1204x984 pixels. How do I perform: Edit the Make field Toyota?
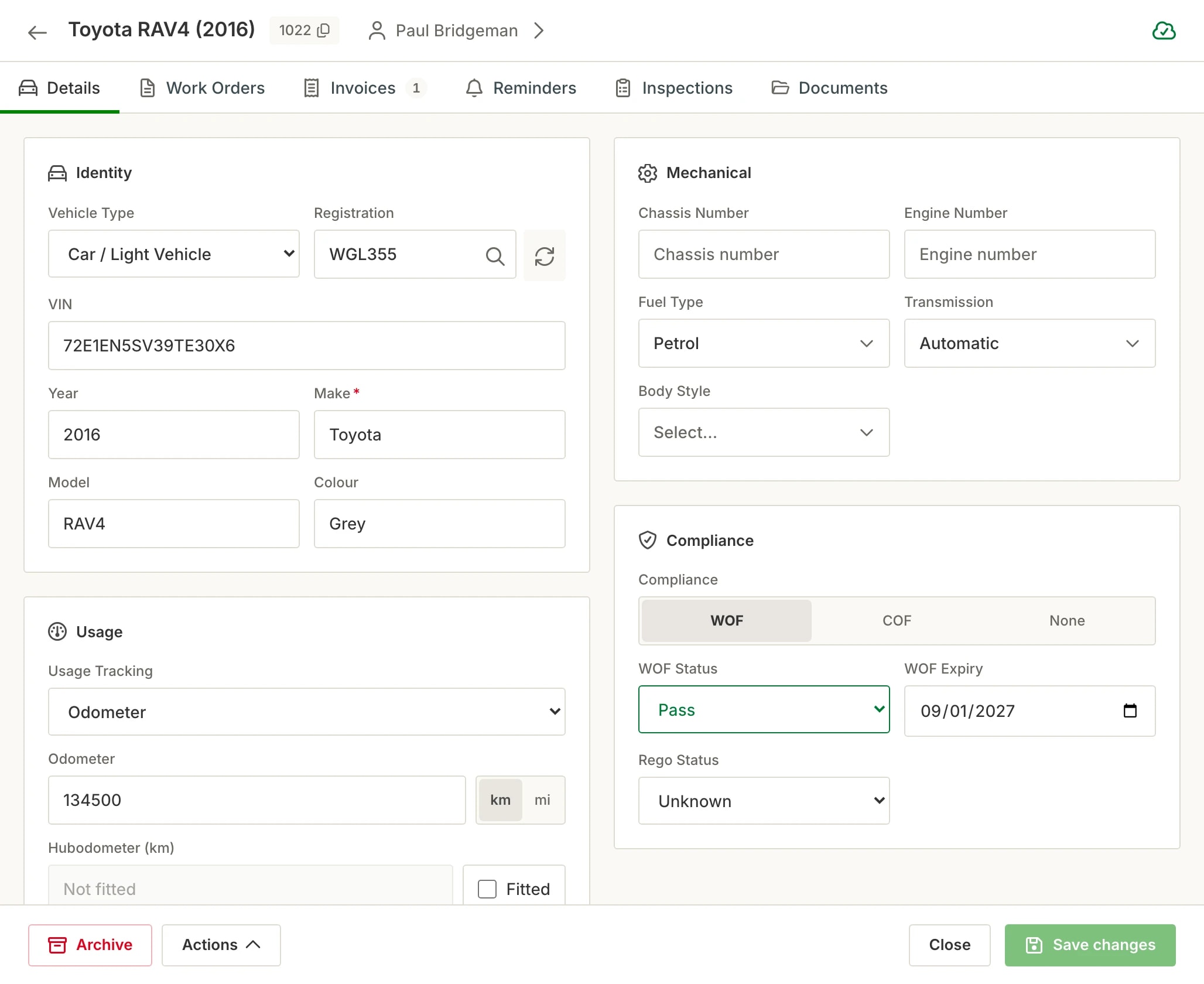(x=439, y=435)
